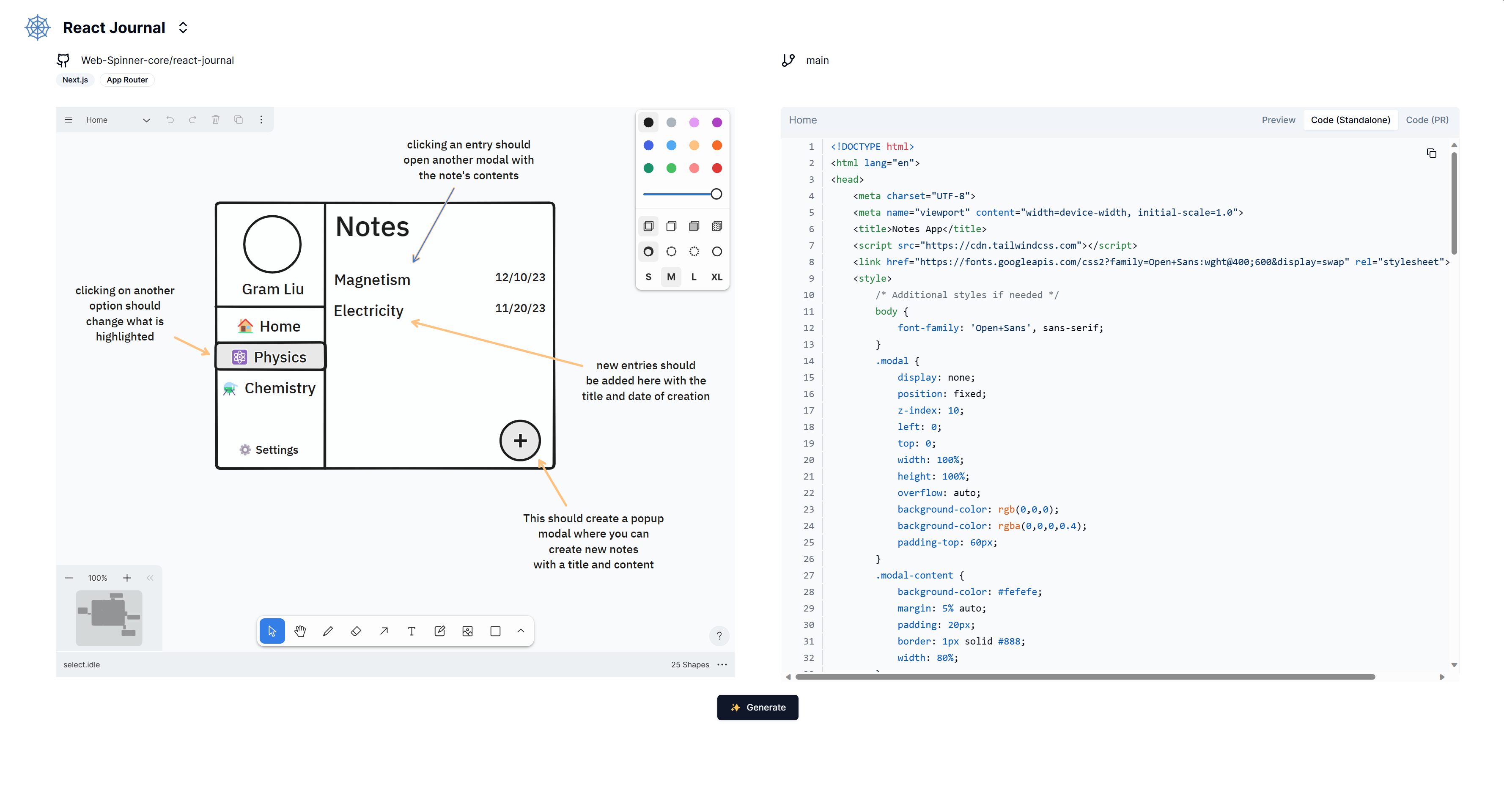Open the canvas hamburger menu

[x=69, y=120]
